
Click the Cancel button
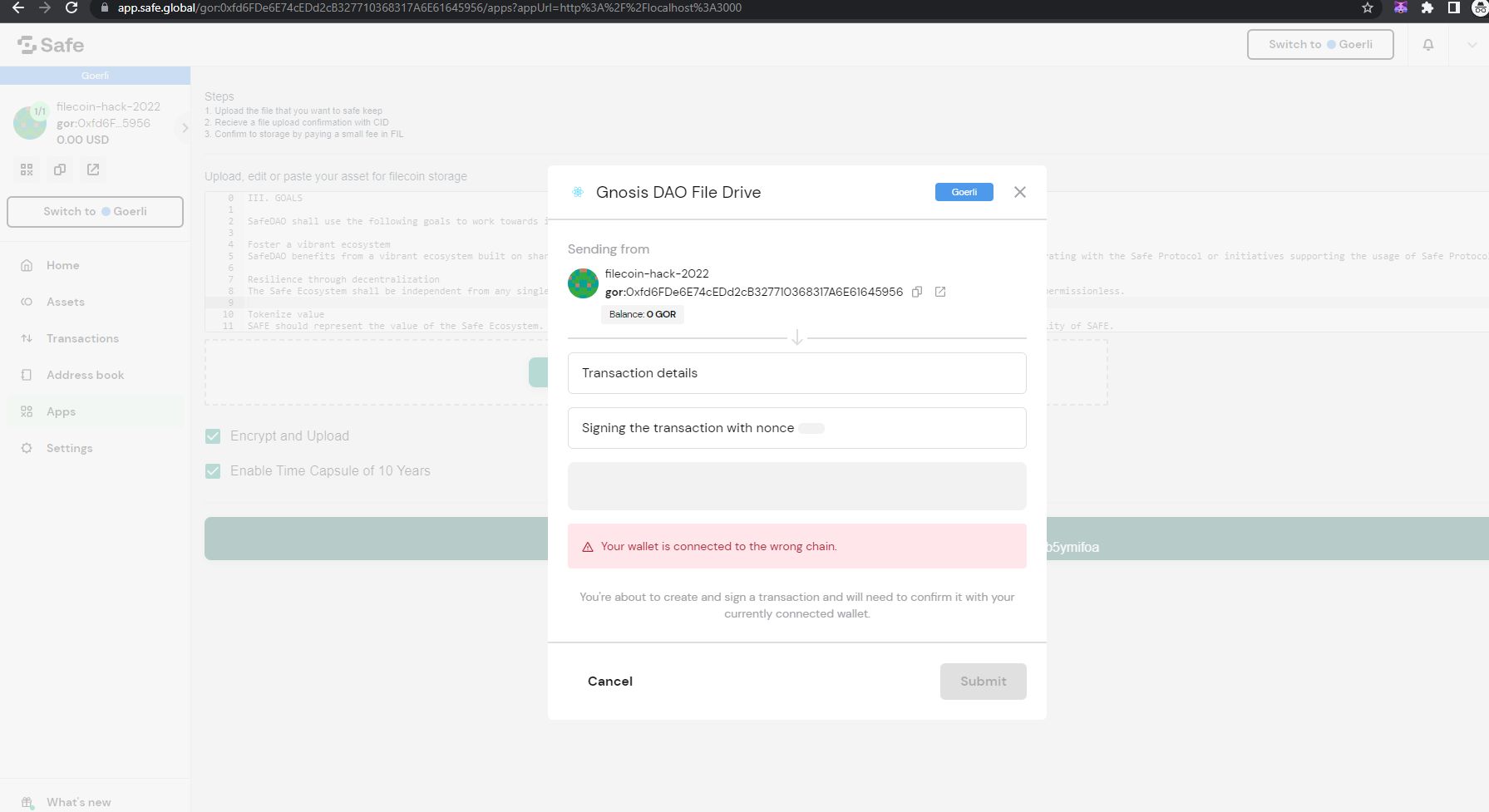point(610,682)
